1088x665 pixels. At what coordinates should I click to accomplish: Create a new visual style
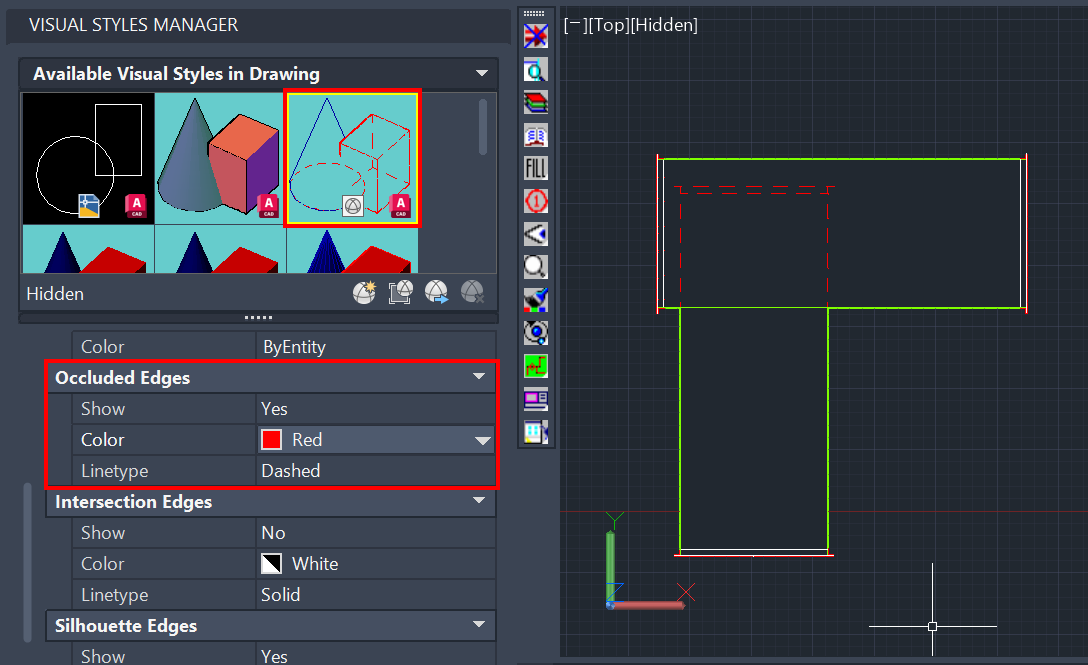click(364, 291)
